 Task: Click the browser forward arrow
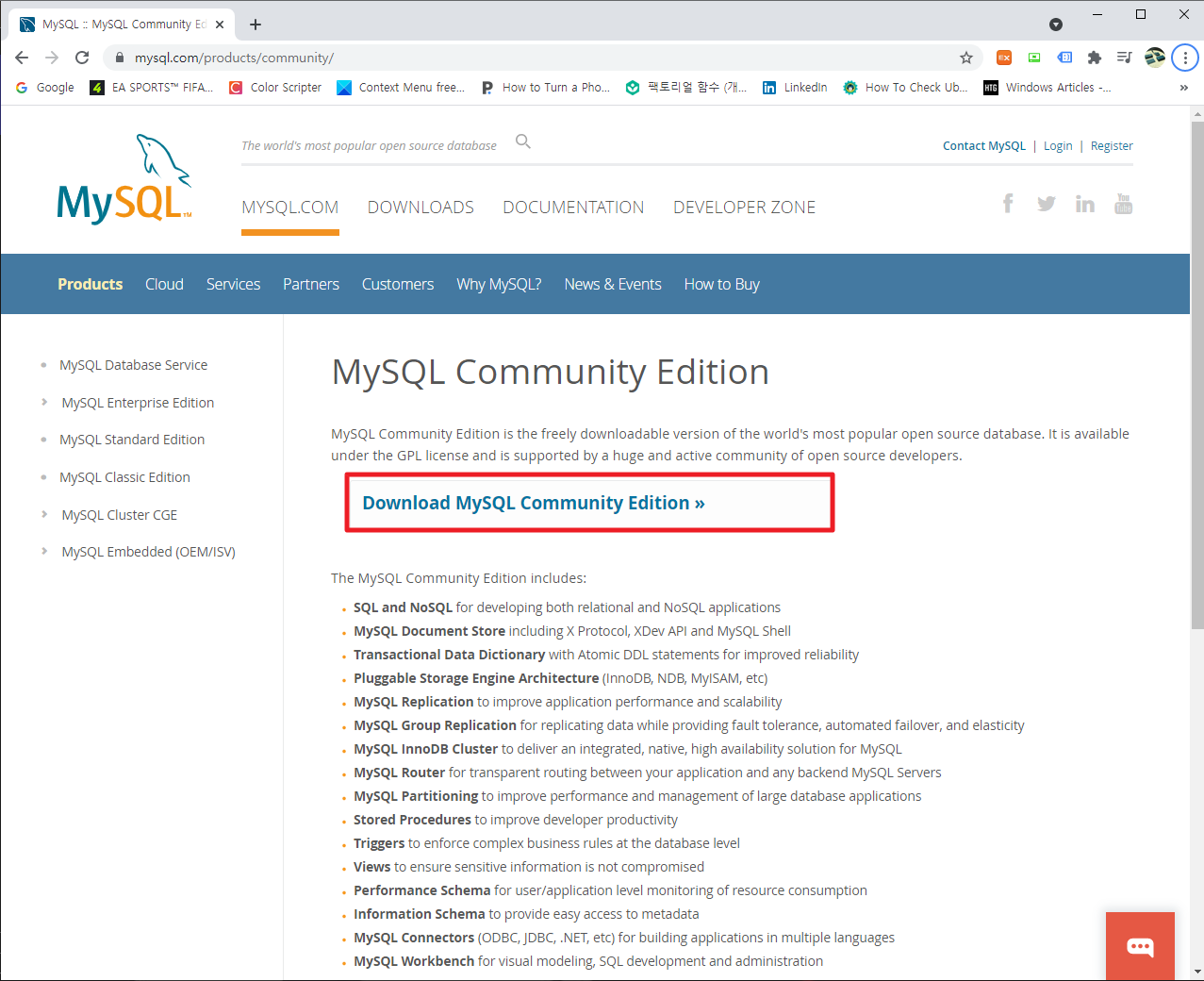tap(52, 58)
